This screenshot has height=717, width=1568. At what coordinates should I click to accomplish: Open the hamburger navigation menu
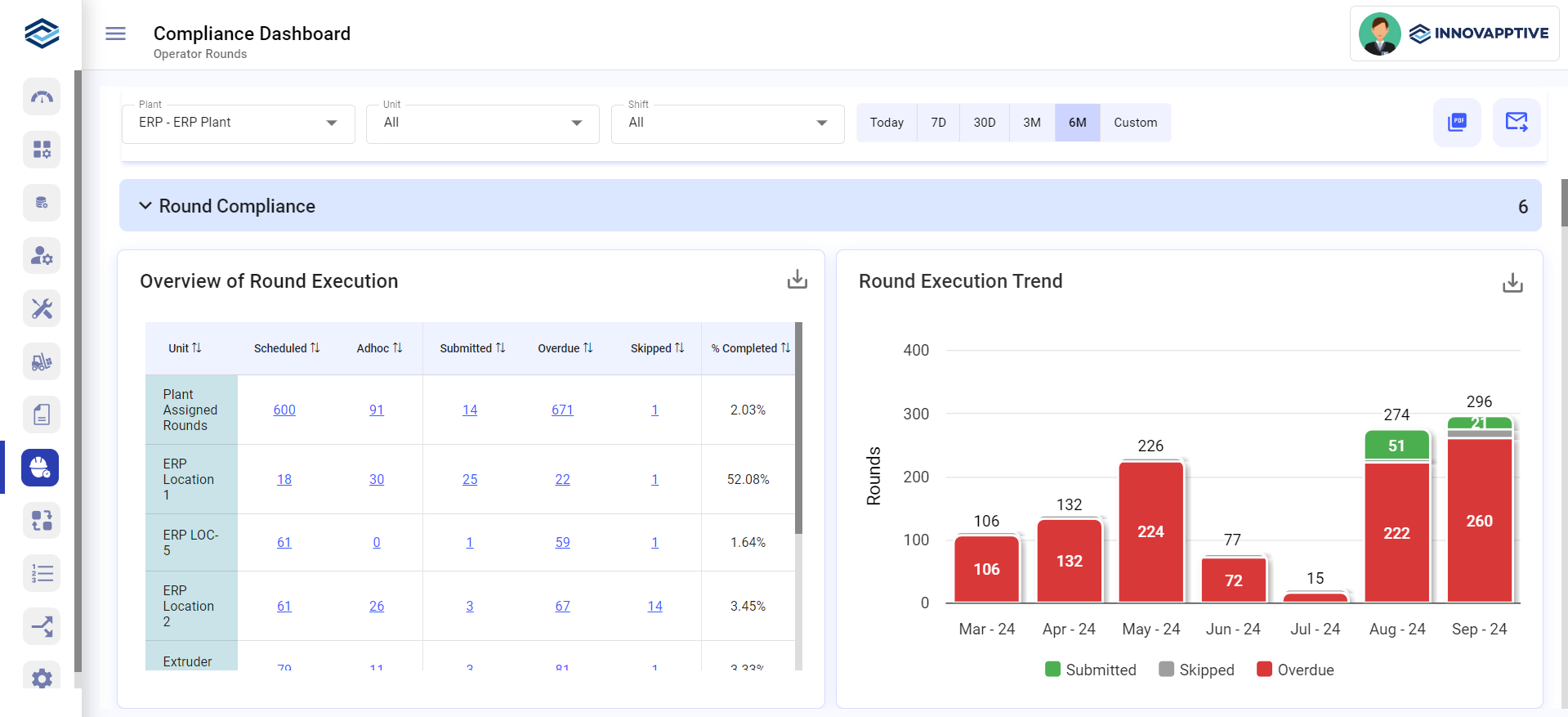coord(115,34)
